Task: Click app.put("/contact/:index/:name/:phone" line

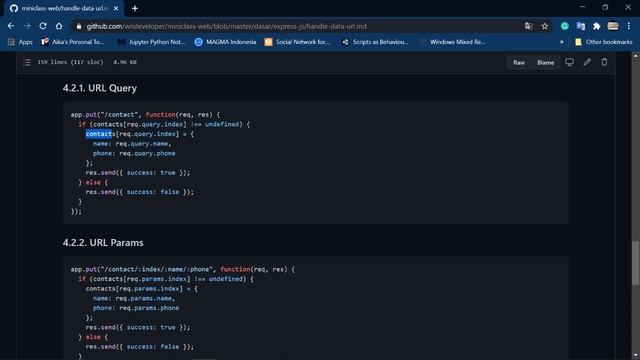Action: coord(182,269)
